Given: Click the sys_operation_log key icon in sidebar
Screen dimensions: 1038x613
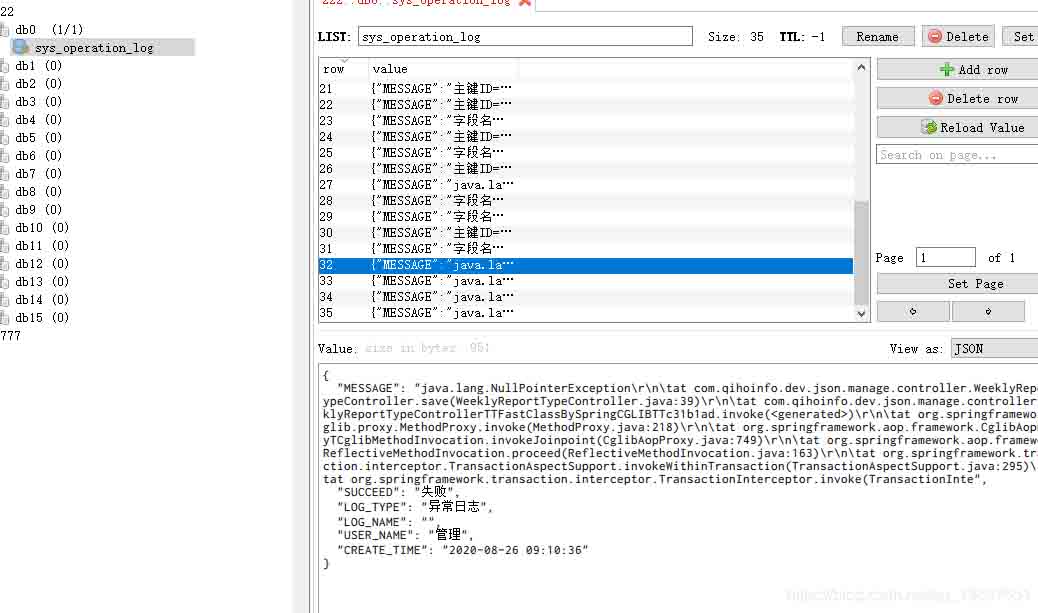Looking at the screenshot, I should click(20, 46).
